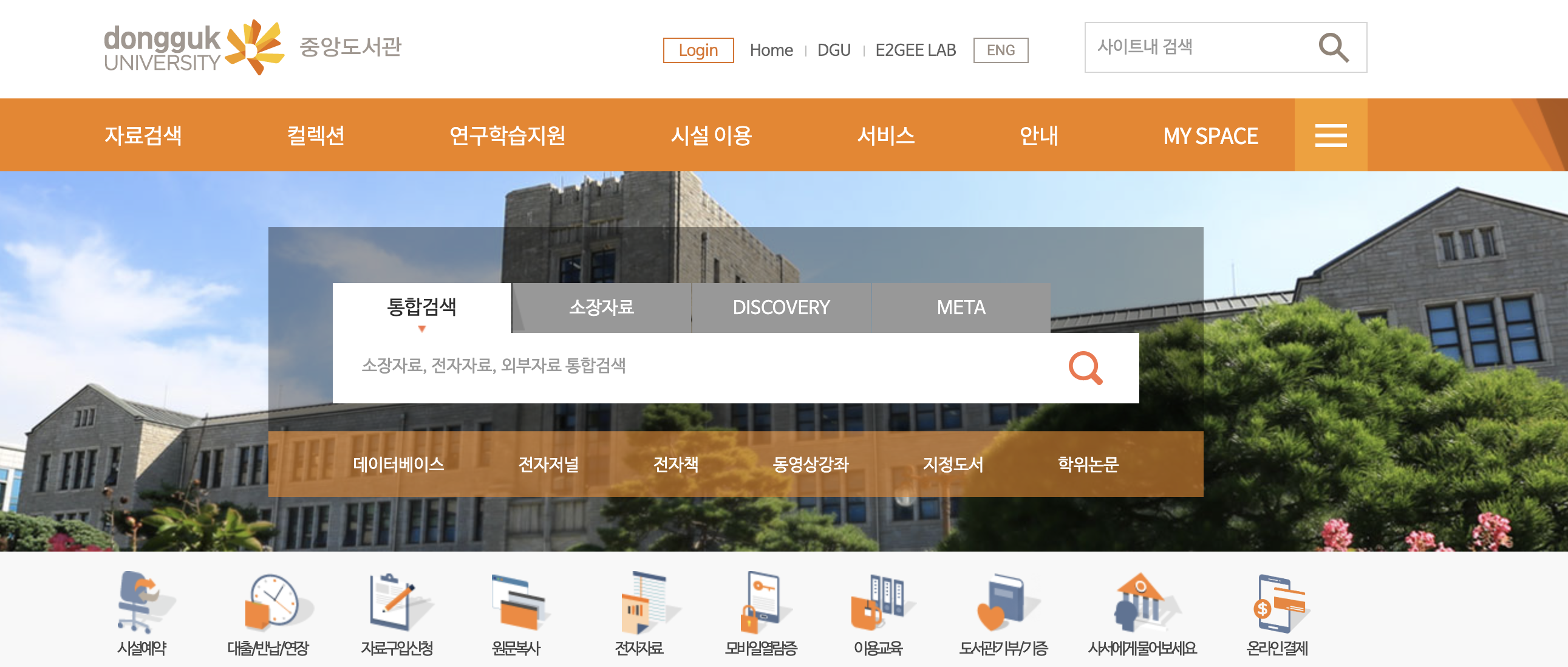The image size is (1568, 667).
Task: Open the 전자저널 quick link
Action: tap(548, 464)
